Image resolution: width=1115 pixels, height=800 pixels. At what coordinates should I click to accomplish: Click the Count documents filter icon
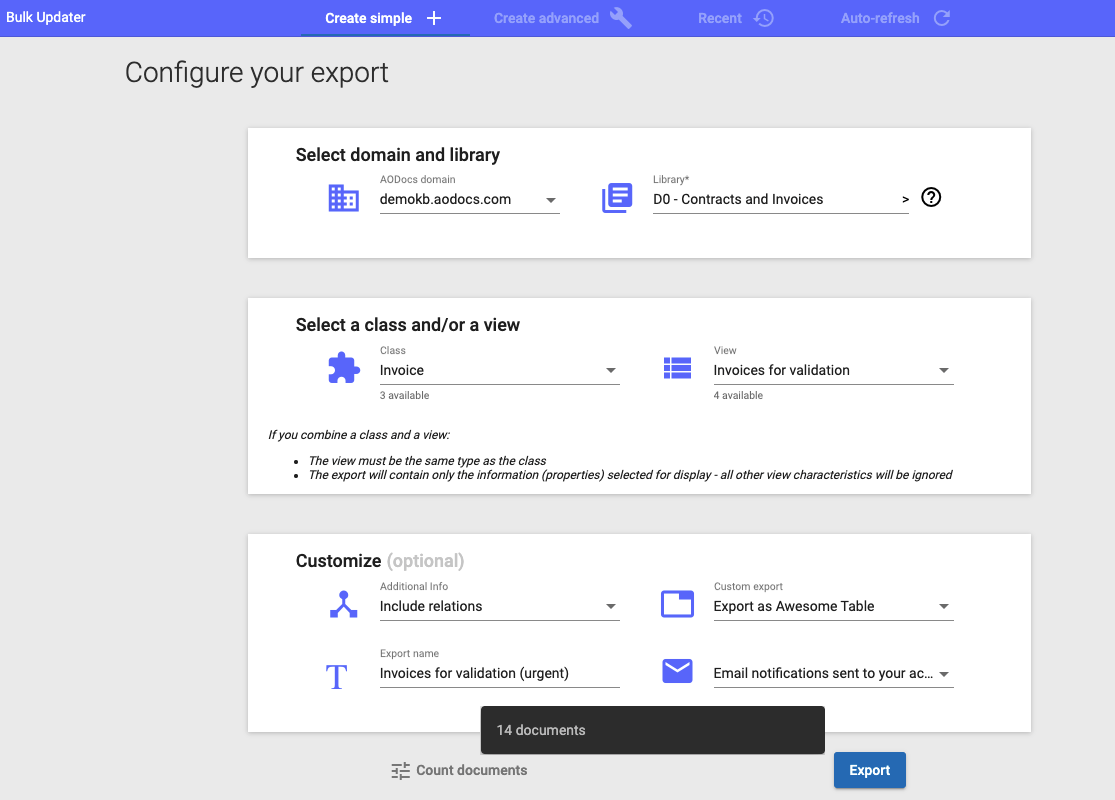[400, 770]
